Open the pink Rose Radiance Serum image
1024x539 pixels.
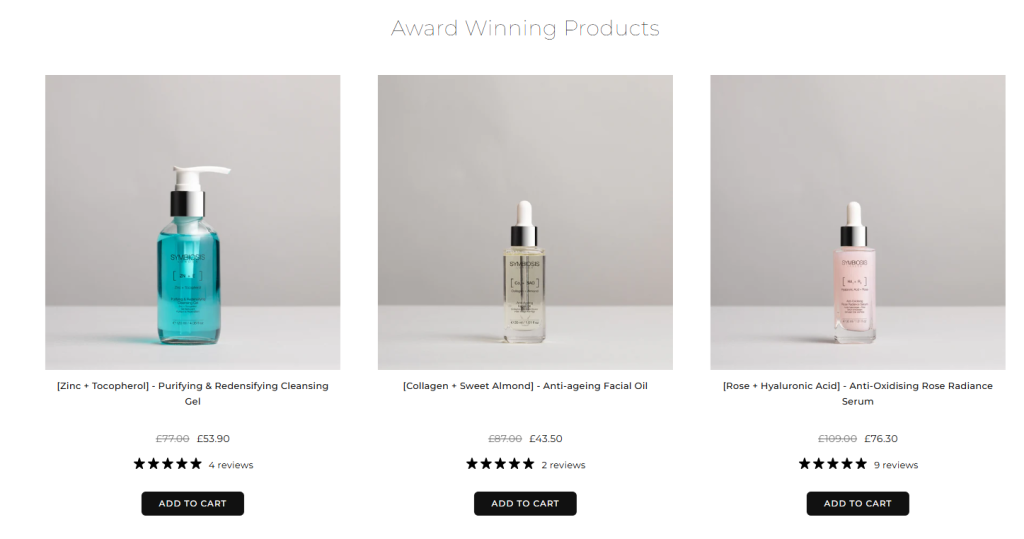[857, 222]
